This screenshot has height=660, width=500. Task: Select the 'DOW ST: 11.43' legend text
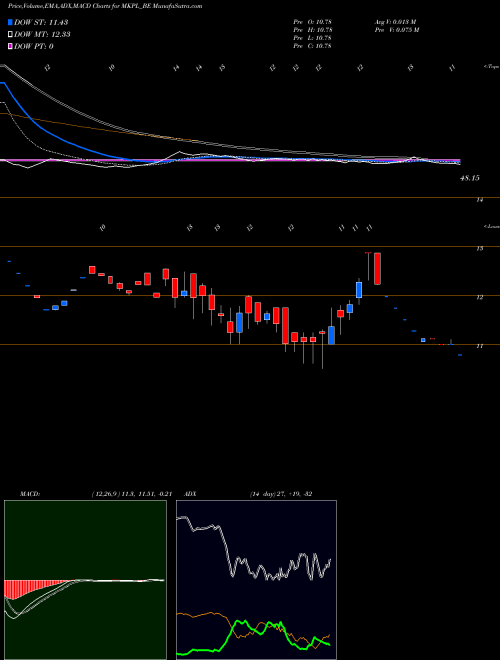coord(41,22)
